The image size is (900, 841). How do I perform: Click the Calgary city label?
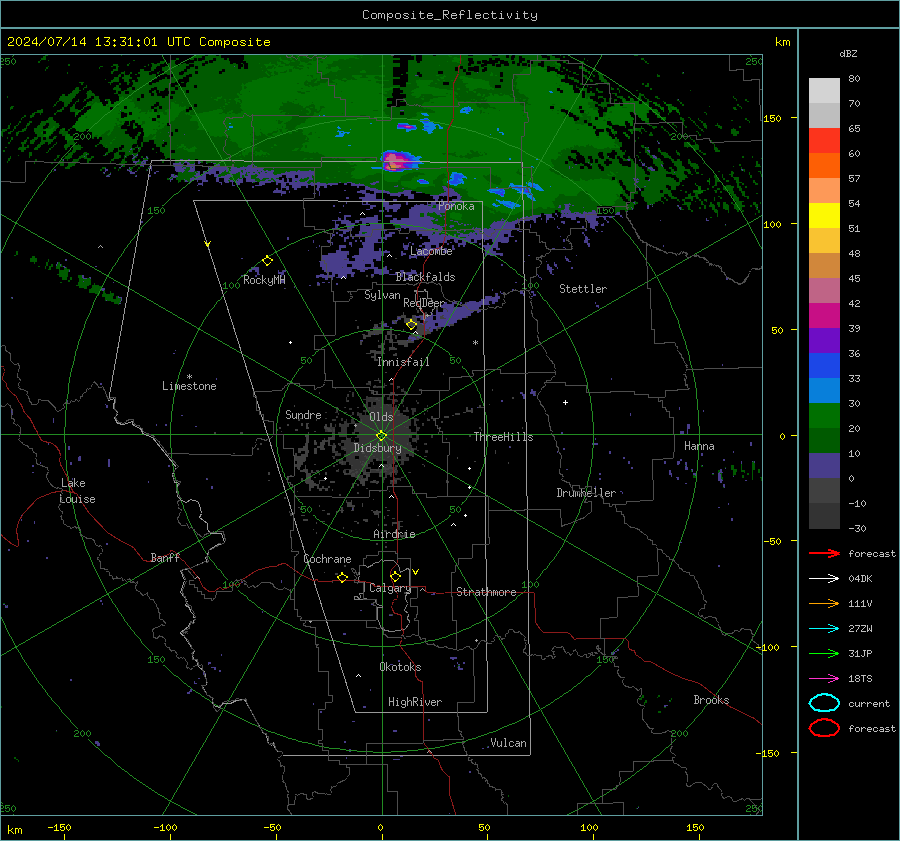pyautogui.click(x=390, y=588)
